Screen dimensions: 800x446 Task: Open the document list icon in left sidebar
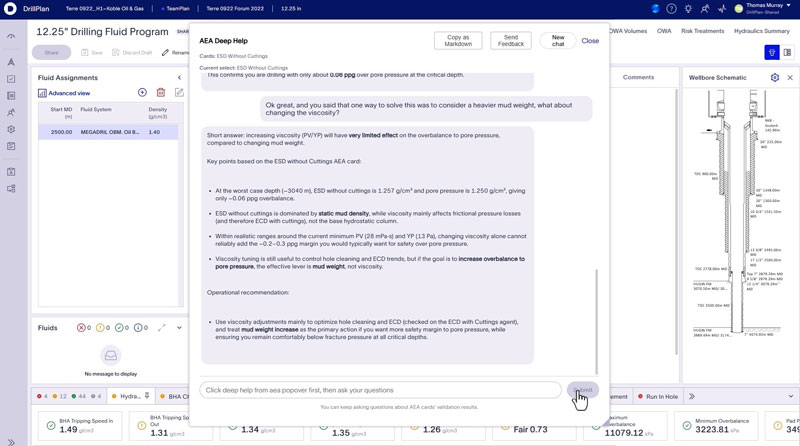point(11,96)
